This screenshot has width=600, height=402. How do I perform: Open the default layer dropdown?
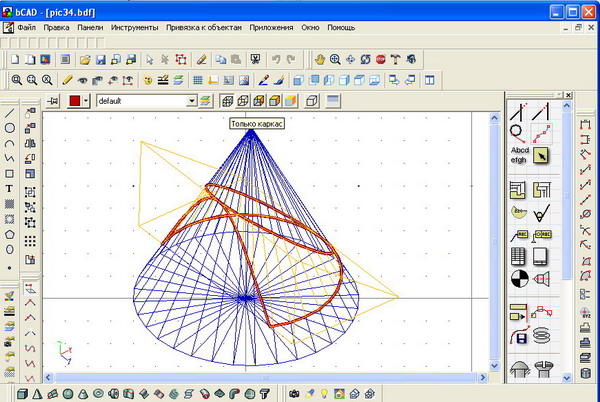pos(191,101)
